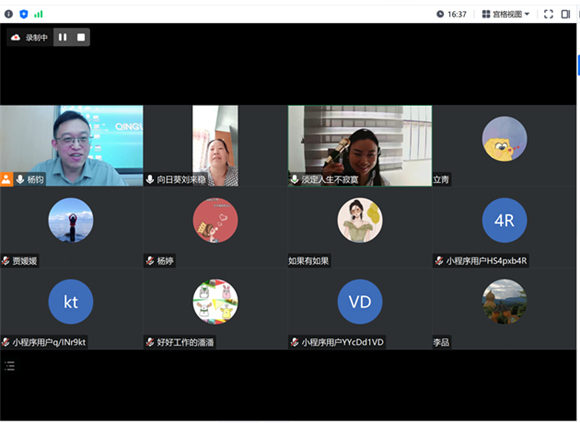580x423 pixels.
Task: Click the 如果有如果 name label
Action: 308,261
